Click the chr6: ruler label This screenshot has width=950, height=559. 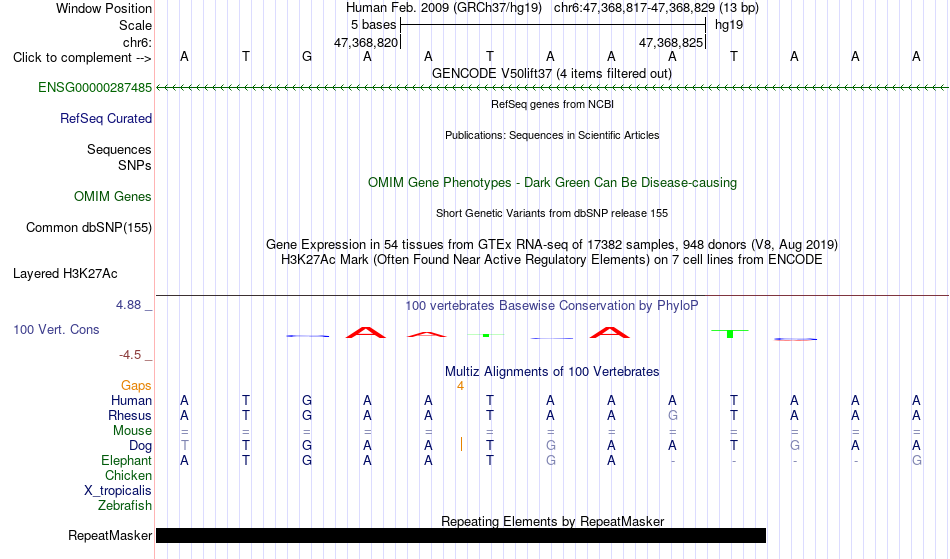[x=137, y=42]
